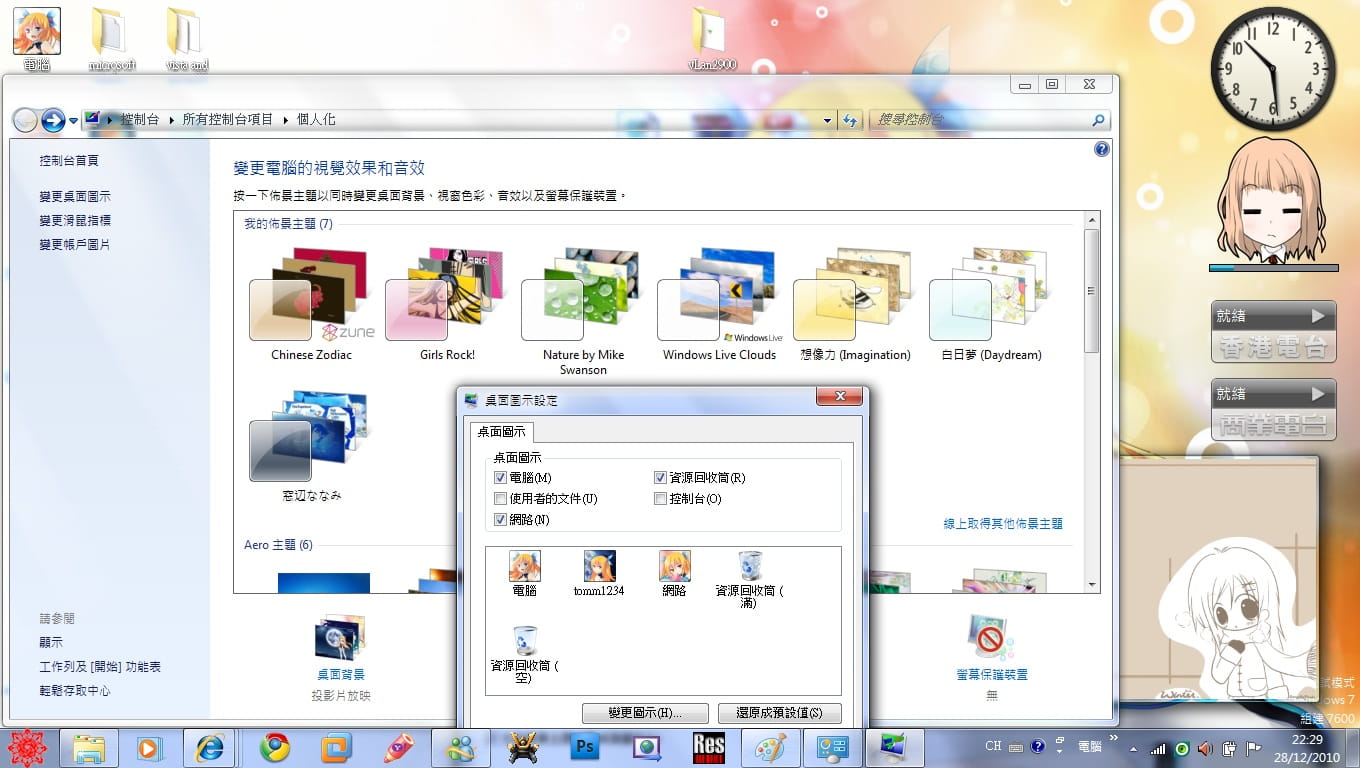
Task: Enable the 使用者的文件 desktop icon checkbox
Action: click(500, 498)
